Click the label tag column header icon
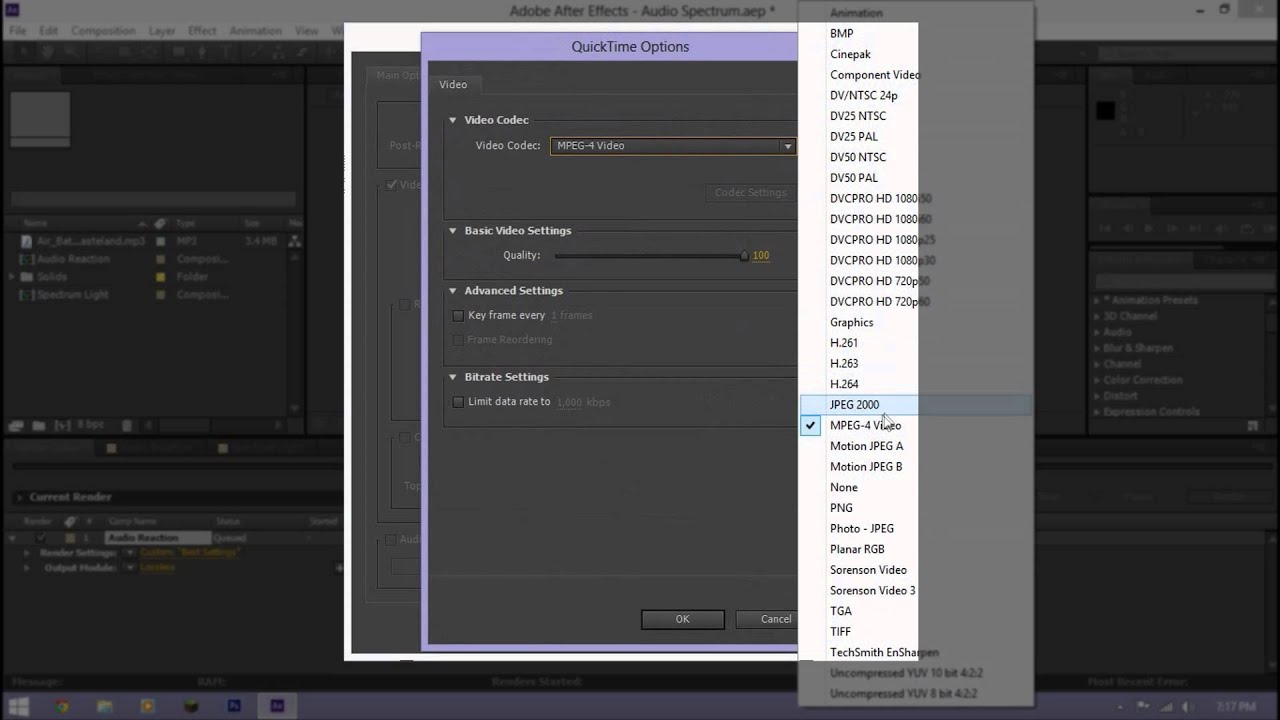Screen dimensions: 1280x720 click(x=158, y=223)
